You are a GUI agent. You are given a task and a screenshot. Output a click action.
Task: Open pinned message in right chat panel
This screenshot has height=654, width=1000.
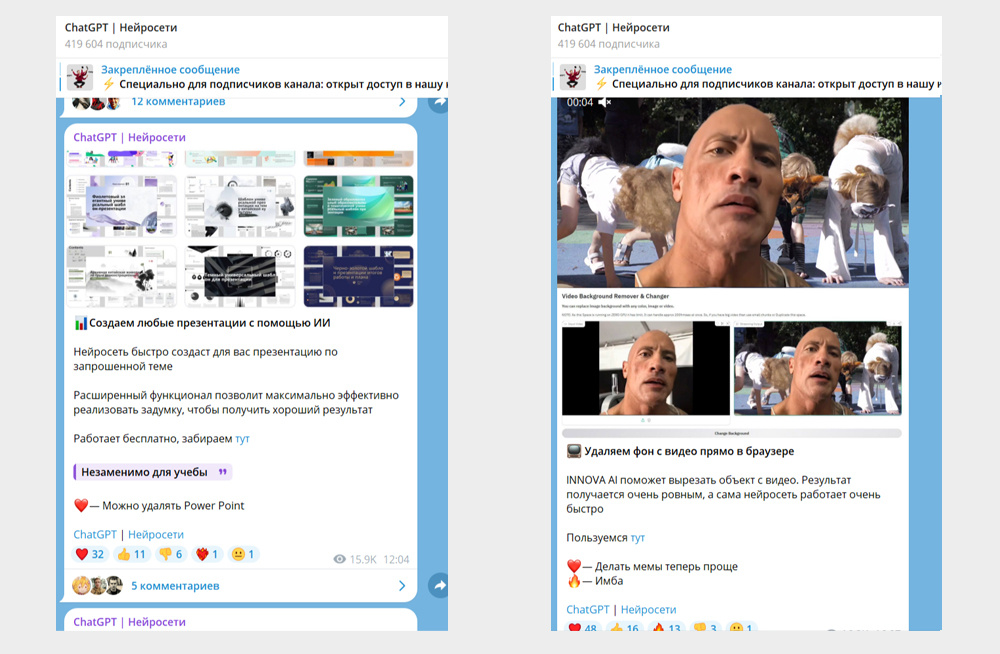tap(746, 77)
